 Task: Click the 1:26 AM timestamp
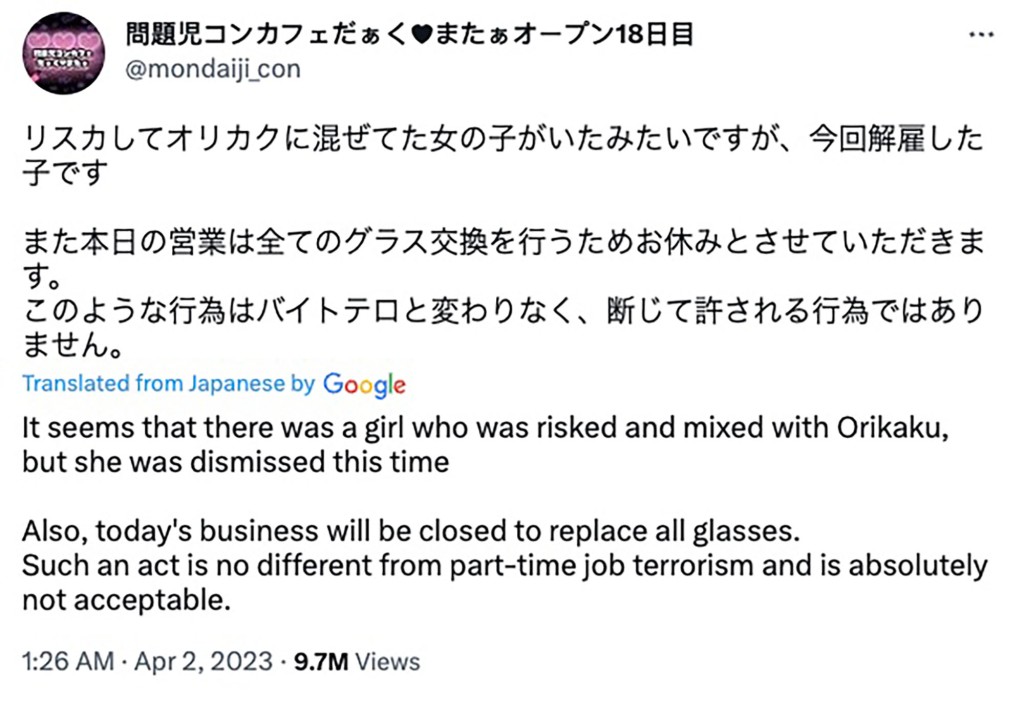[x=64, y=661]
